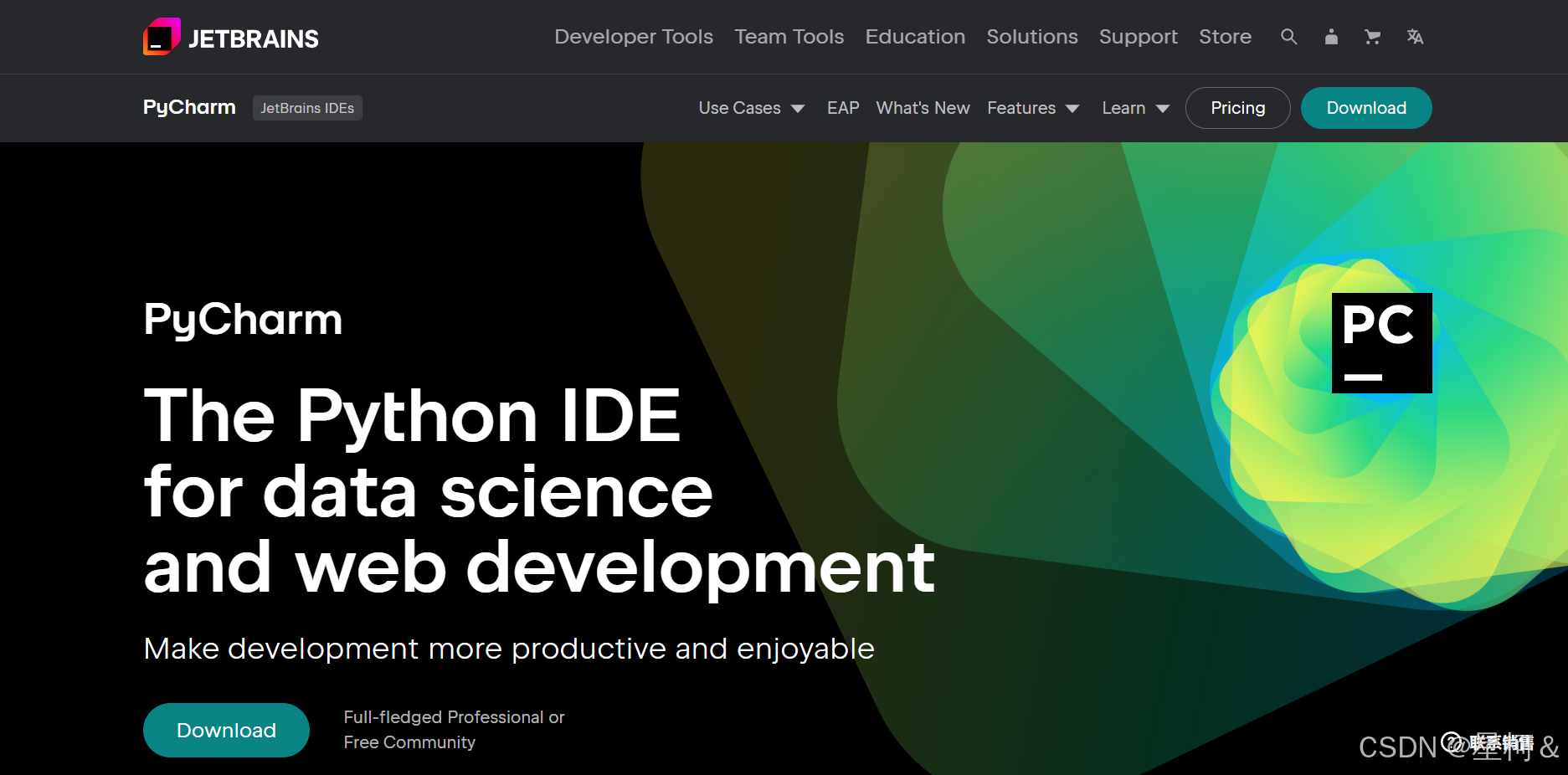Go to the EAP page

coord(843,108)
